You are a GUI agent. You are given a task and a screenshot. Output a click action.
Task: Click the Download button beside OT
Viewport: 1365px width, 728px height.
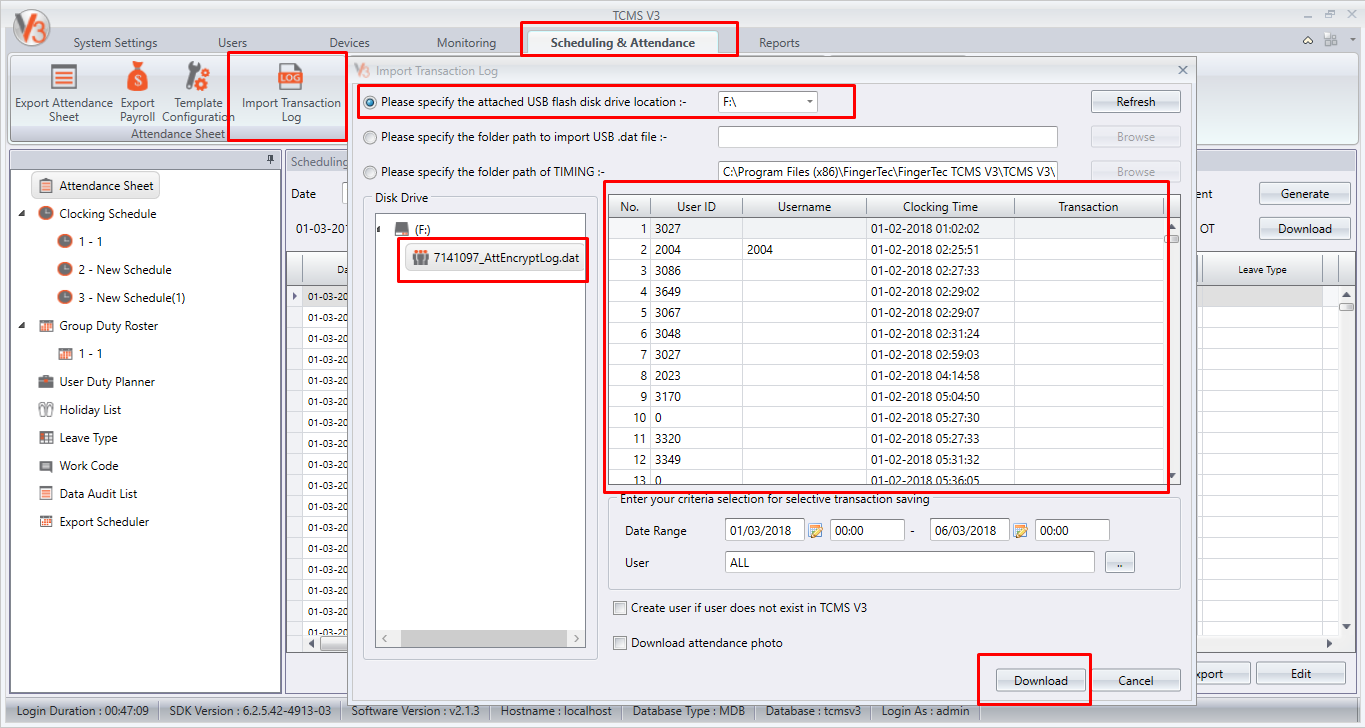point(1305,229)
